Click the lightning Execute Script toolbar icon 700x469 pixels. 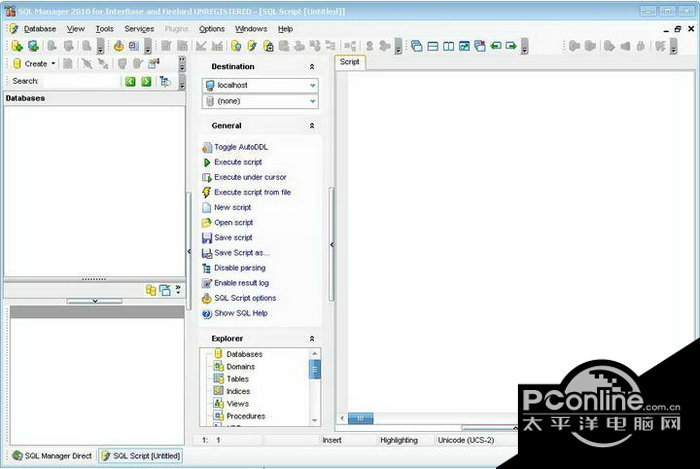tap(252, 46)
